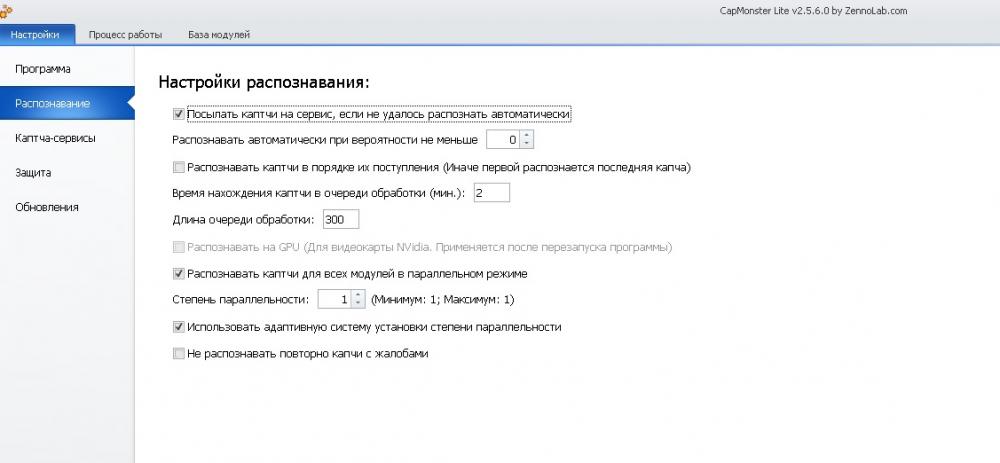Open Каптча-сервисы settings section

tap(55, 138)
